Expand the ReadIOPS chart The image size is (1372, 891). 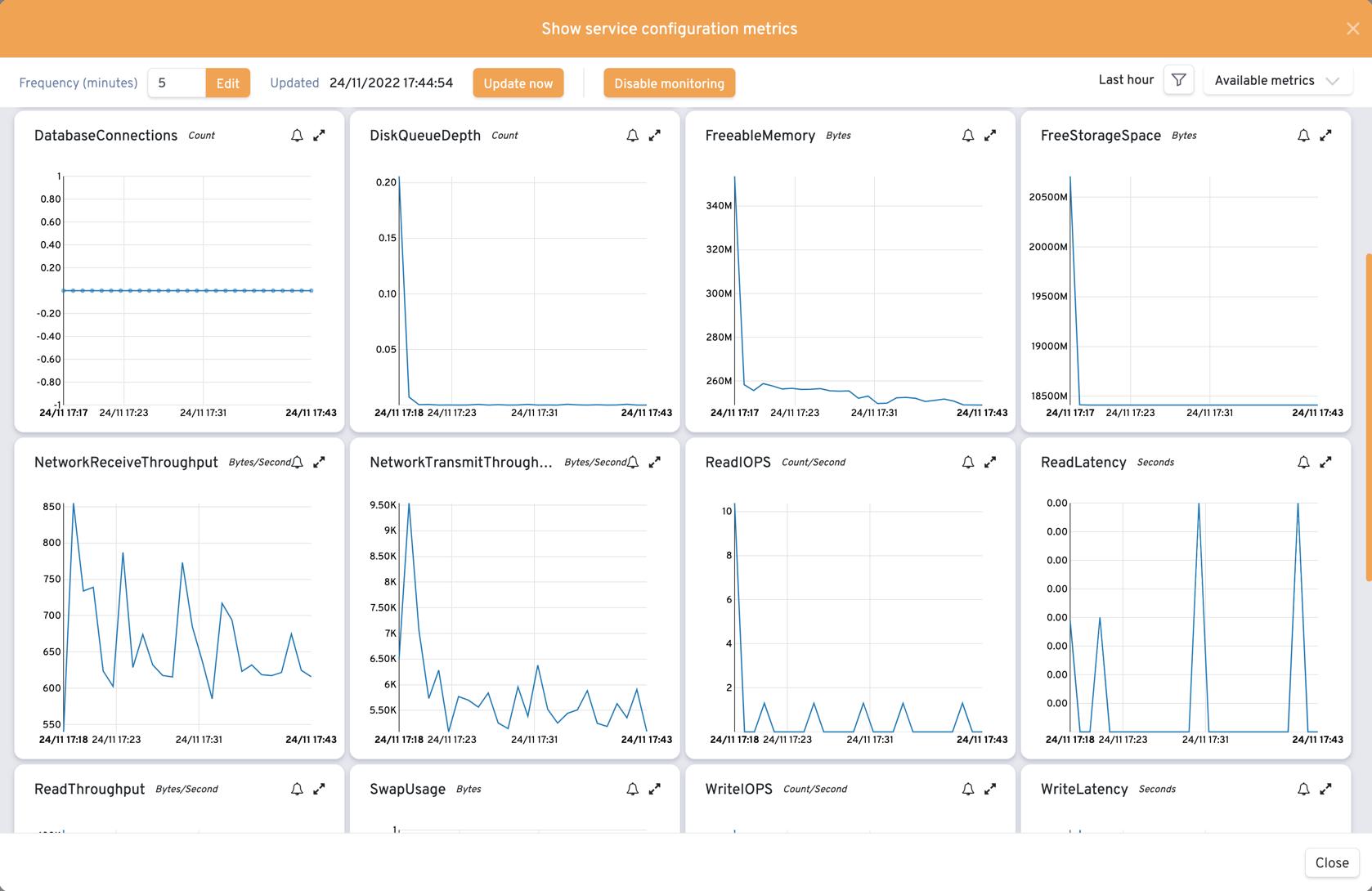click(990, 463)
